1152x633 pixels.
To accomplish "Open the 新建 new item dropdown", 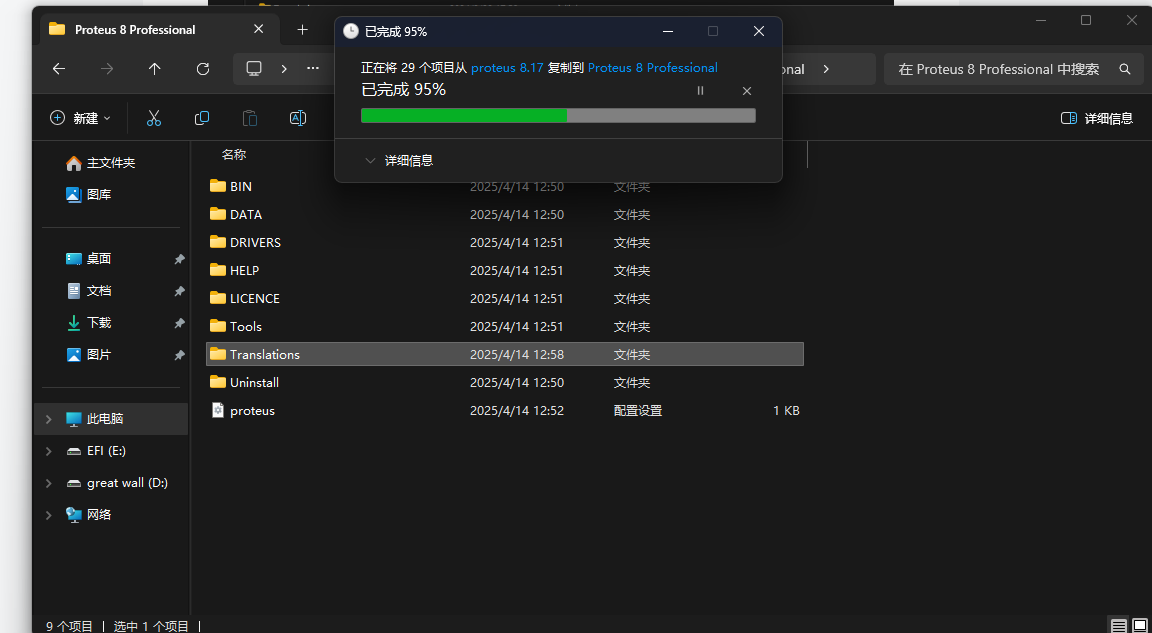I will coord(80,117).
